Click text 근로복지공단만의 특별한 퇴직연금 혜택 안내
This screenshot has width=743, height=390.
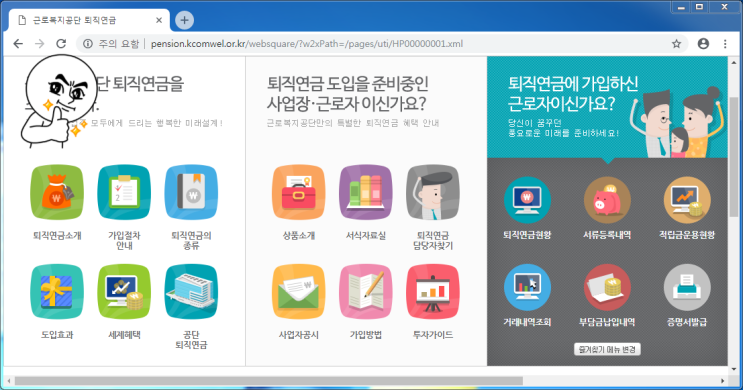(353, 123)
